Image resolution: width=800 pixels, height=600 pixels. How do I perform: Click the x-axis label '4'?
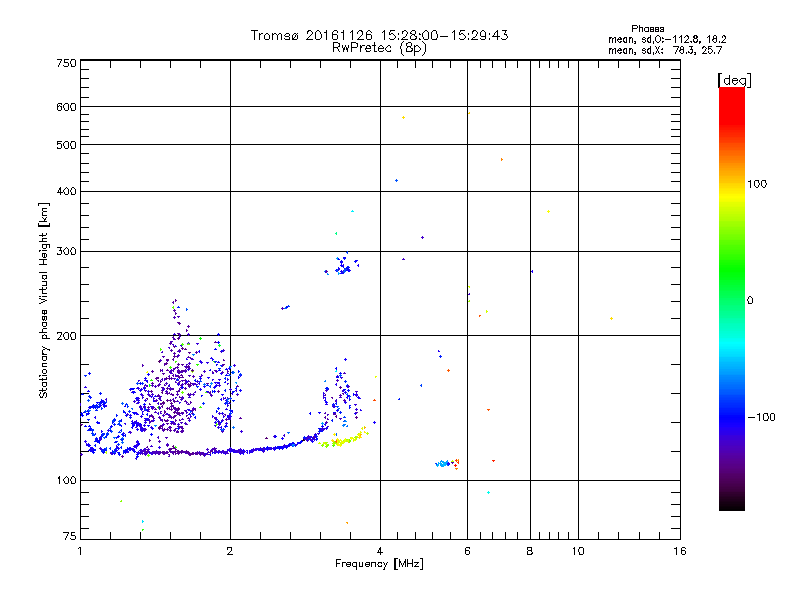point(380,551)
